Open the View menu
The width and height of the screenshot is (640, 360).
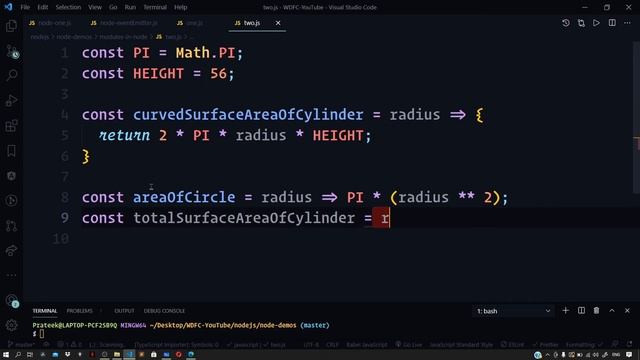(95, 7)
